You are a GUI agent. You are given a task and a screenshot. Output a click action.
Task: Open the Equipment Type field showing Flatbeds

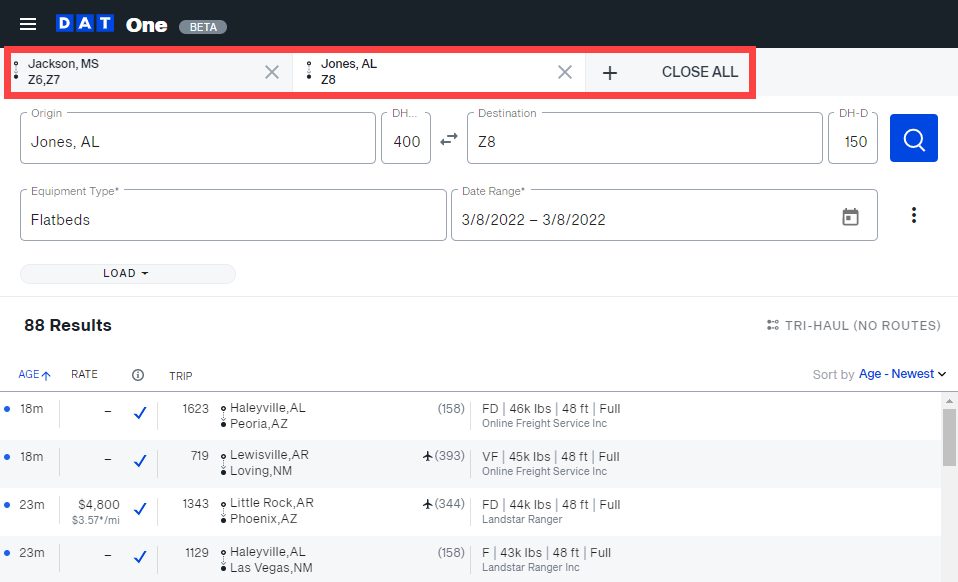pyautogui.click(x=233, y=215)
